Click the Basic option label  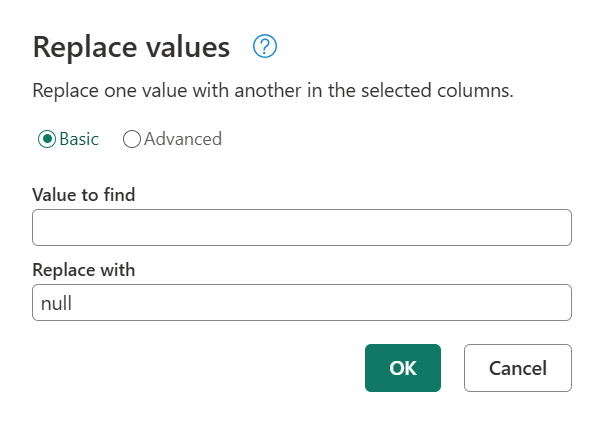pyautogui.click(x=79, y=139)
